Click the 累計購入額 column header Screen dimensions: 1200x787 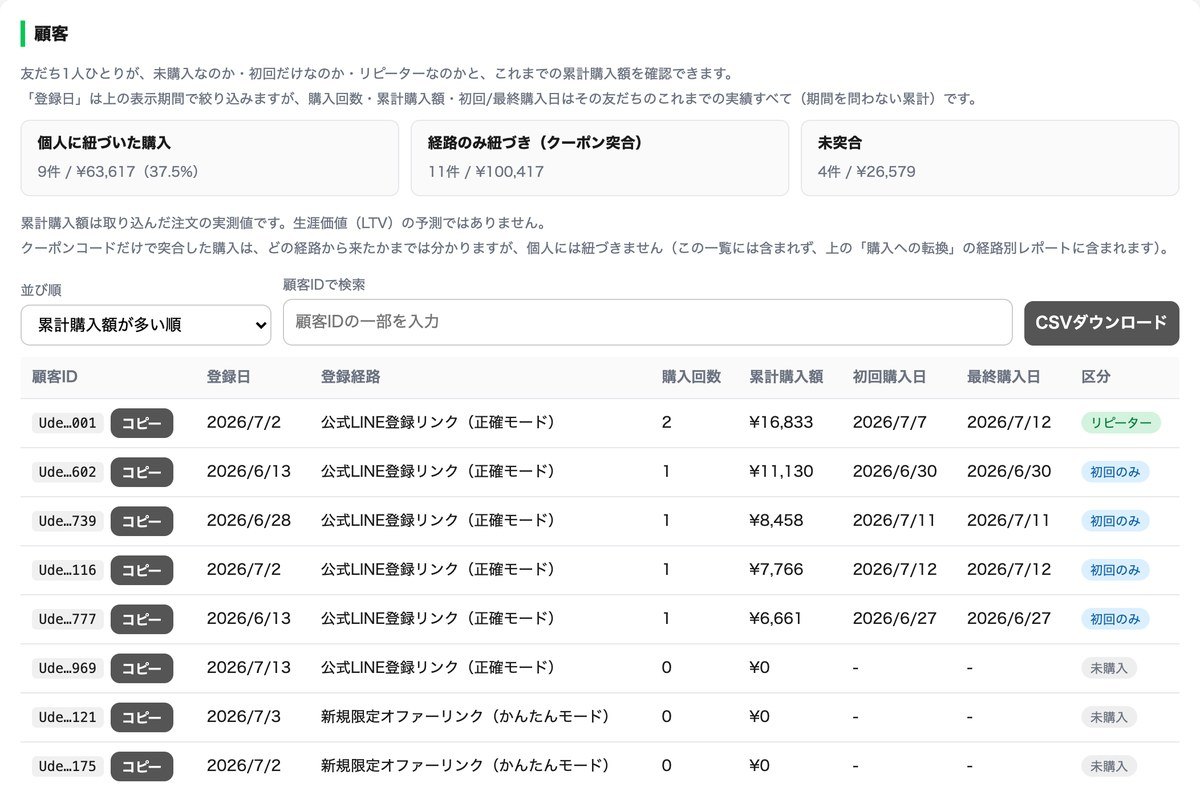click(x=786, y=377)
